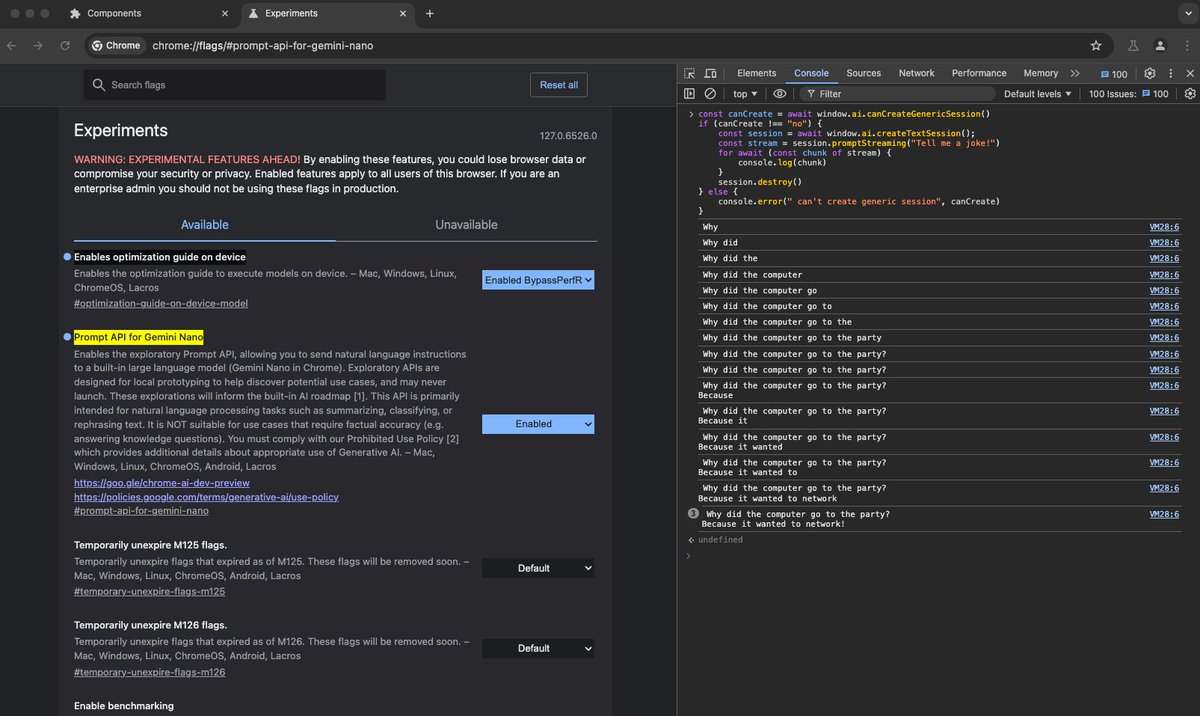This screenshot has width=1200, height=716.
Task: Open the Enabled BypassPerfR dropdown
Action: [538, 280]
